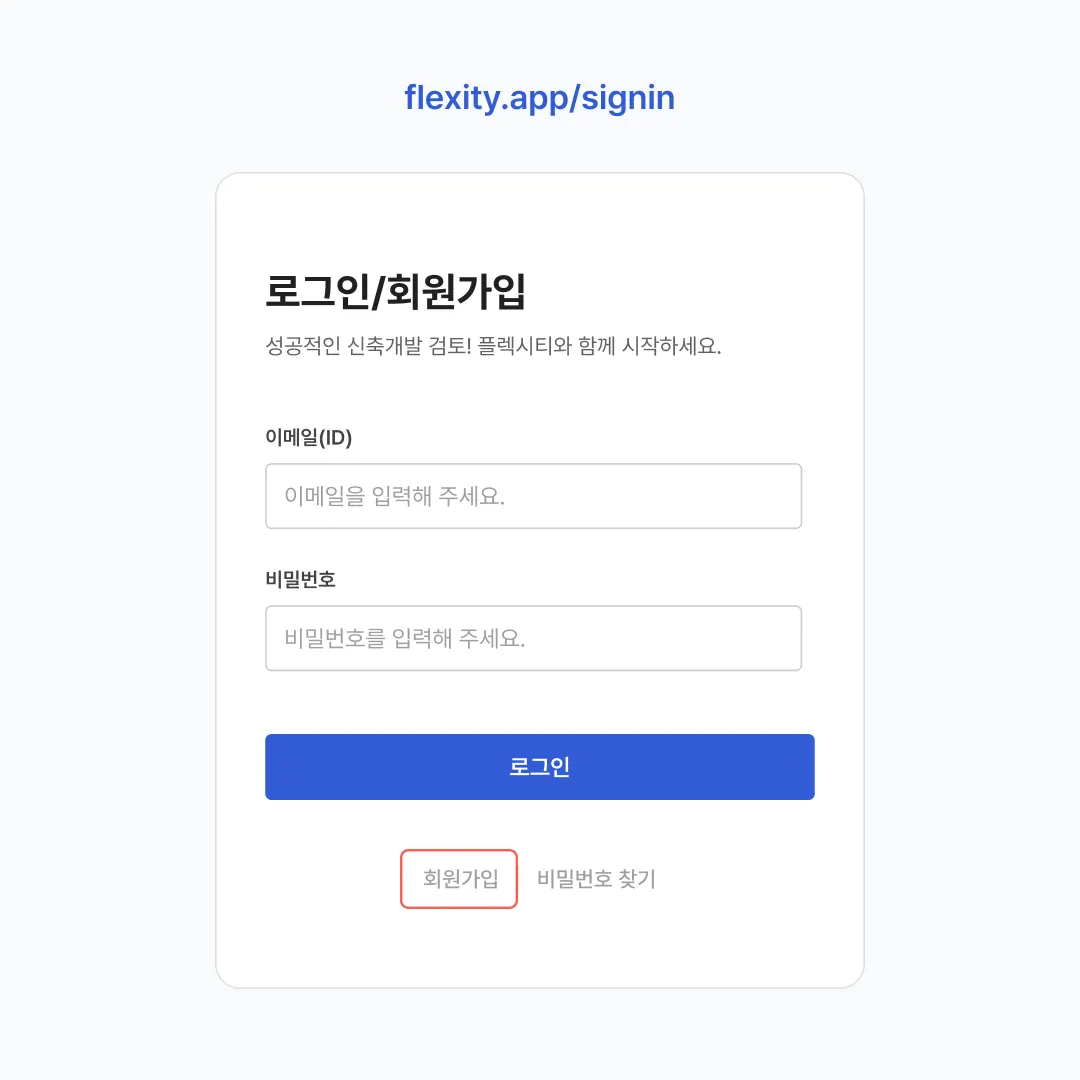Image resolution: width=1080 pixels, height=1080 pixels.
Task: Click the 이메일 email input field
Action: [533, 496]
